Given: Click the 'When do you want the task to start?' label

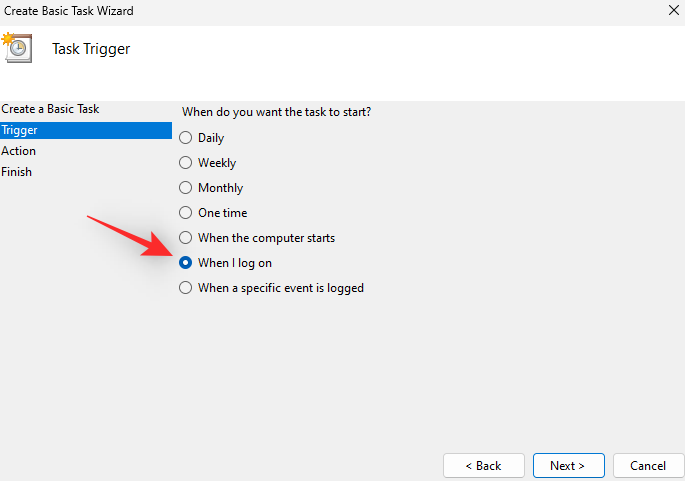Looking at the screenshot, I should pyautogui.click(x=277, y=112).
